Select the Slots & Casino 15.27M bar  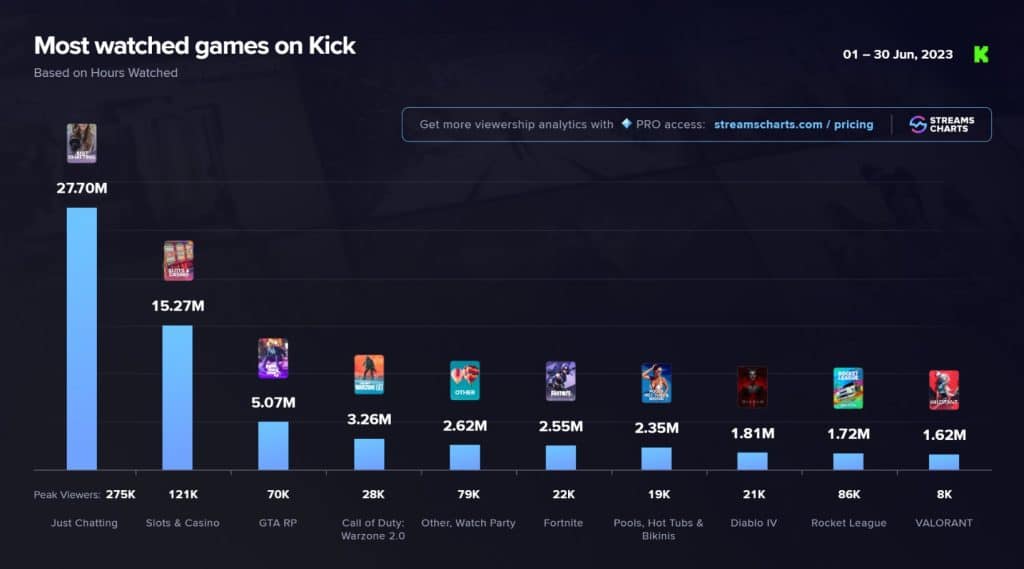(x=178, y=397)
